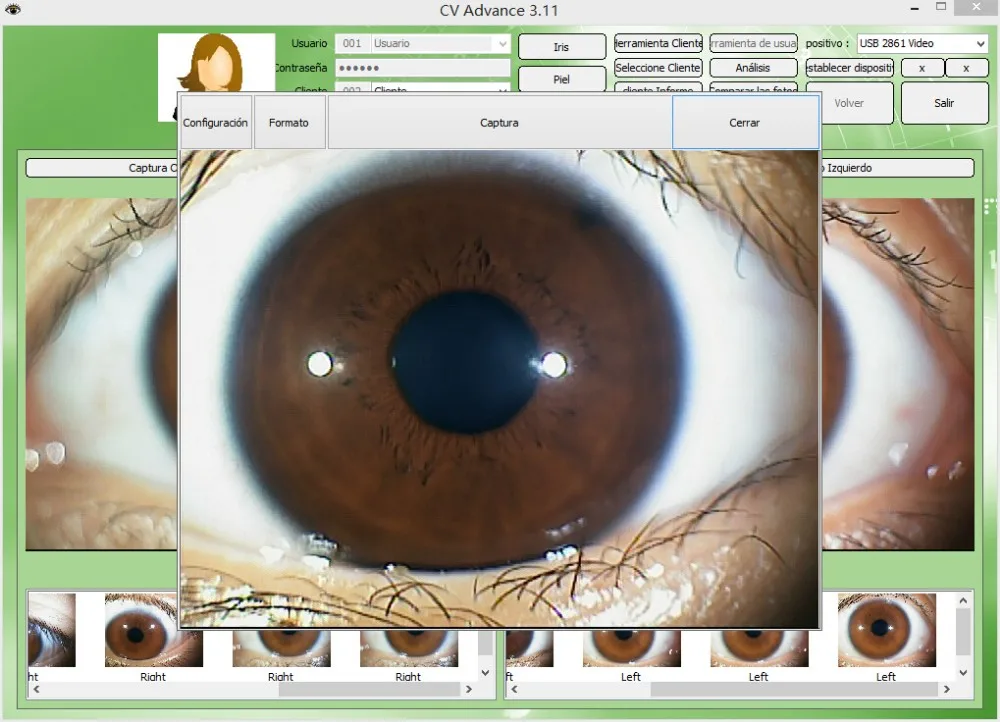This screenshot has width=1000, height=722.
Task: Click down arrow of Left-eye thumbnails vertical scrollbar
Action: (963, 673)
